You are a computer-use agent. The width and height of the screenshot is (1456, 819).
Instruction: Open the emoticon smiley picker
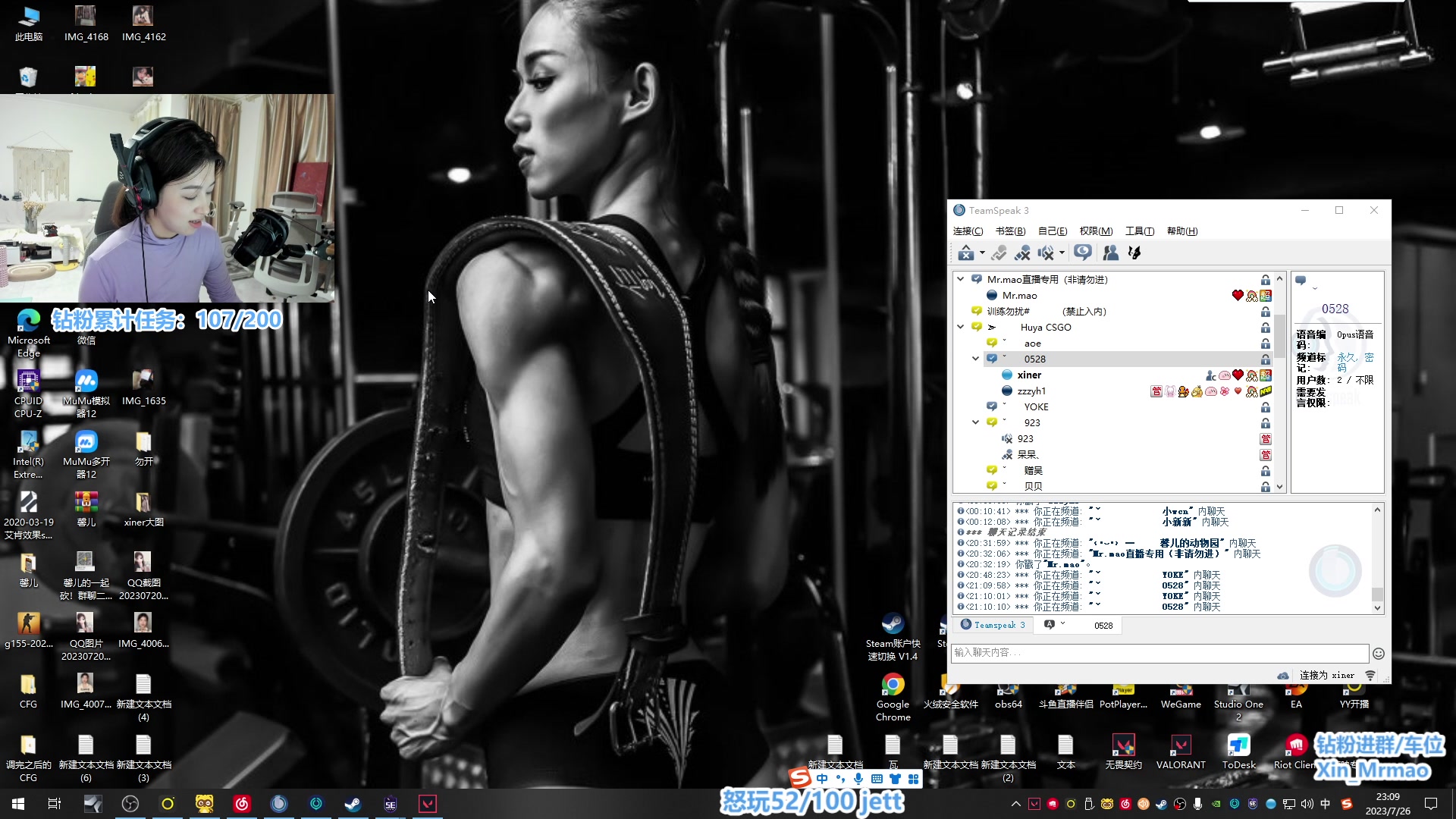pyautogui.click(x=1379, y=654)
